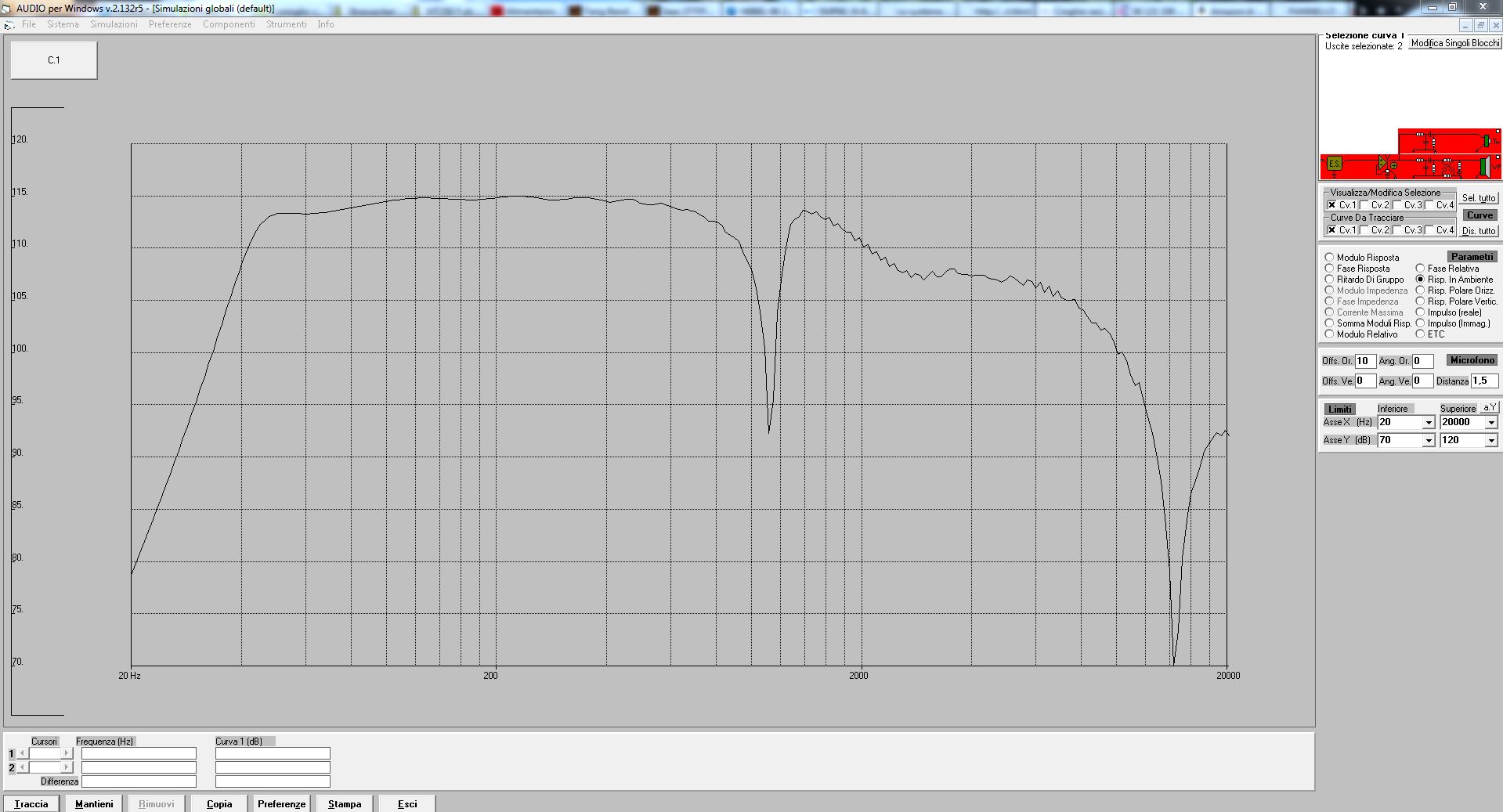Click the Distanza input field

pos(1484,381)
